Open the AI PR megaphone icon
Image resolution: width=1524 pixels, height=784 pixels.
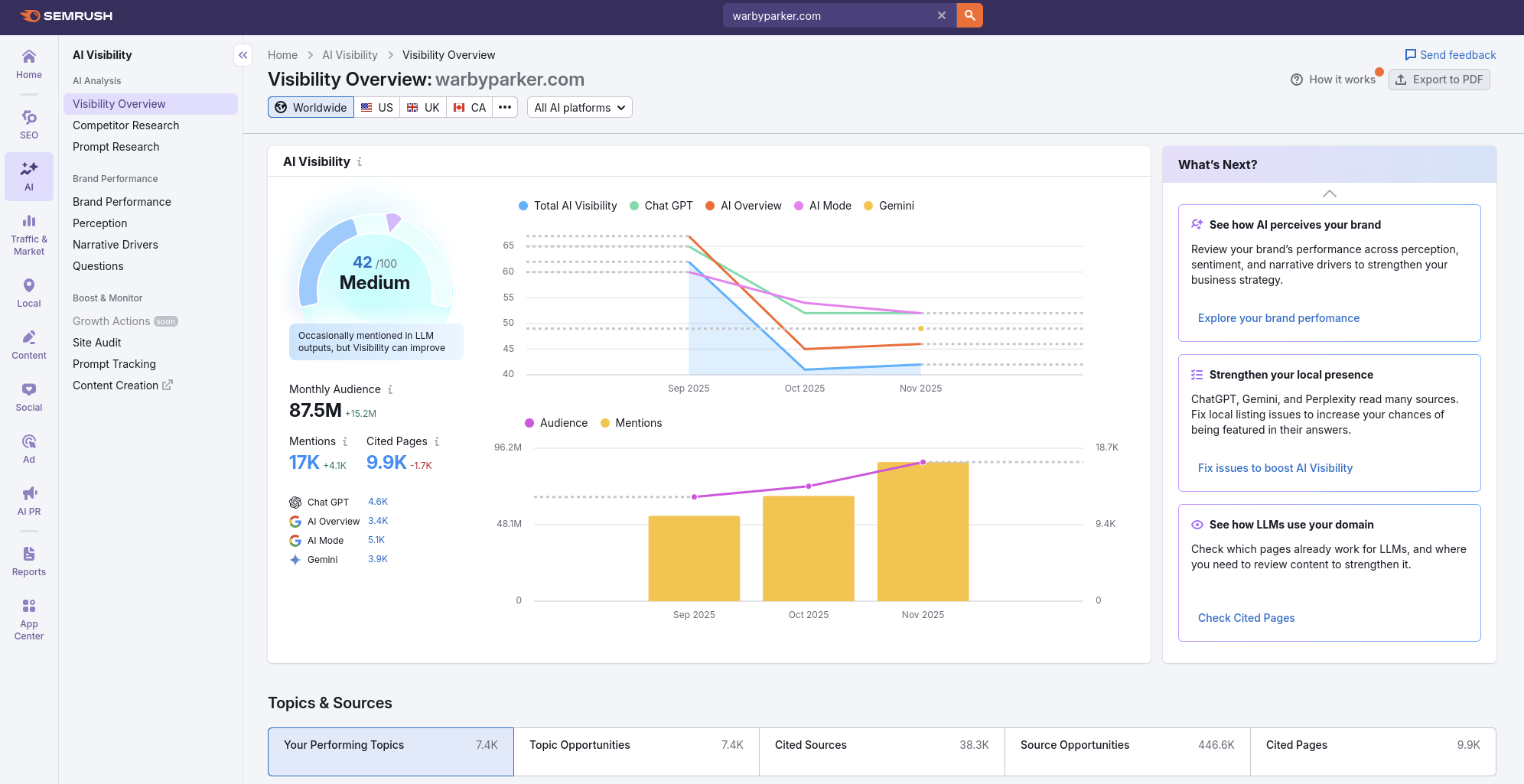pyautogui.click(x=29, y=500)
